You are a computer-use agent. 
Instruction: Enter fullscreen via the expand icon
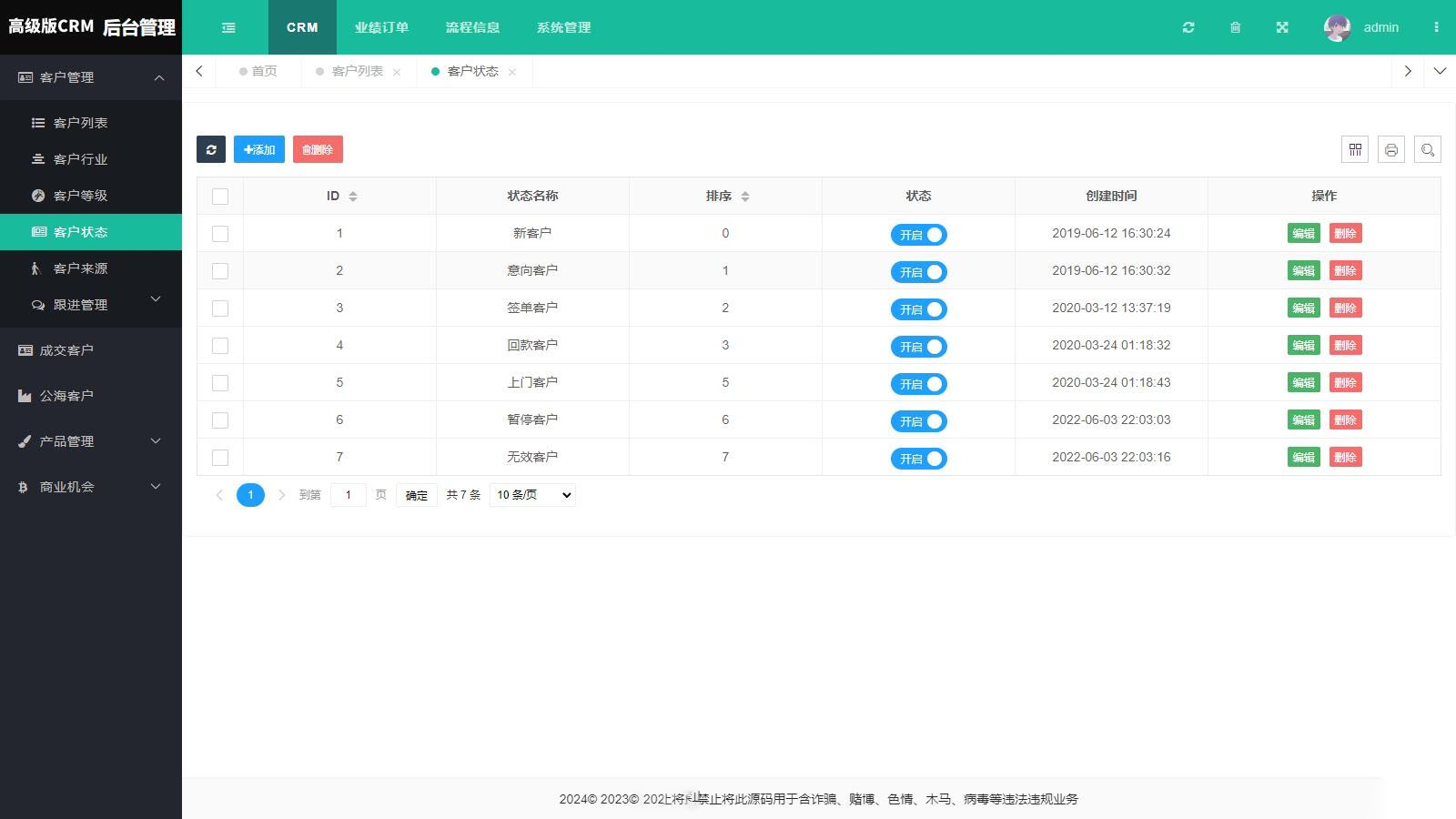point(1282,27)
